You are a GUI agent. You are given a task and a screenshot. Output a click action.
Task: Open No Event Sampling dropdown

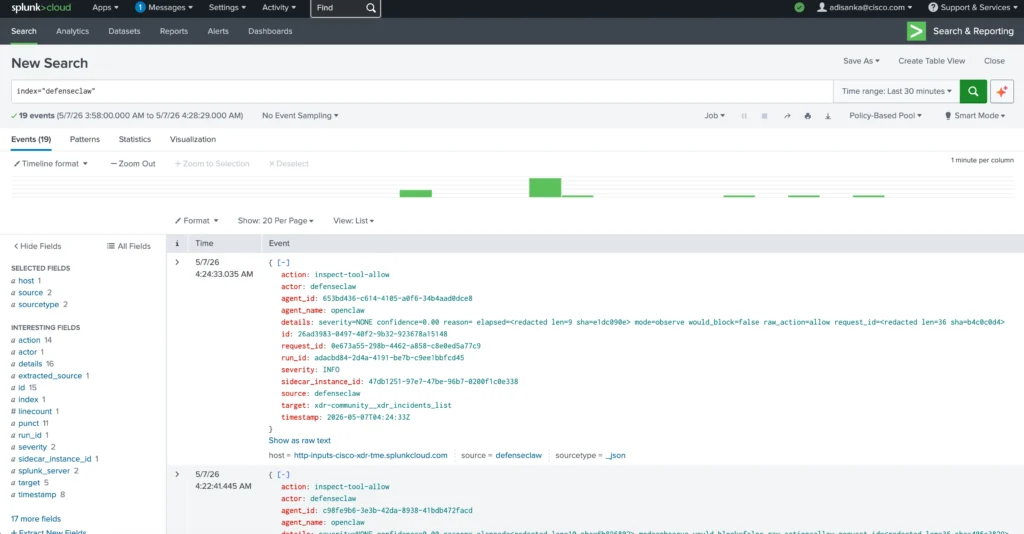click(300, 116)
